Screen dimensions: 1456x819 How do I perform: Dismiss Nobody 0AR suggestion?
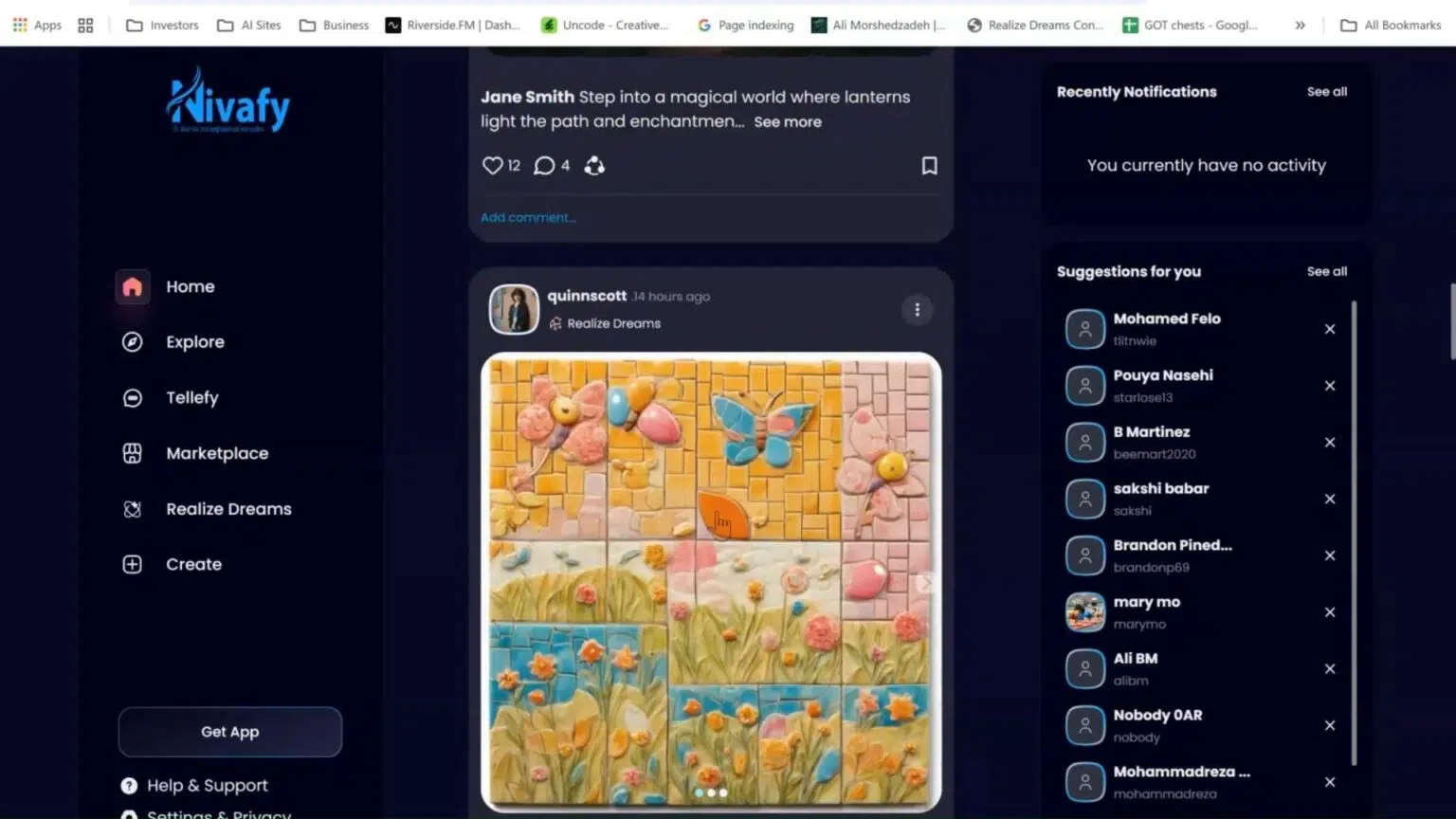(1330, 725)
